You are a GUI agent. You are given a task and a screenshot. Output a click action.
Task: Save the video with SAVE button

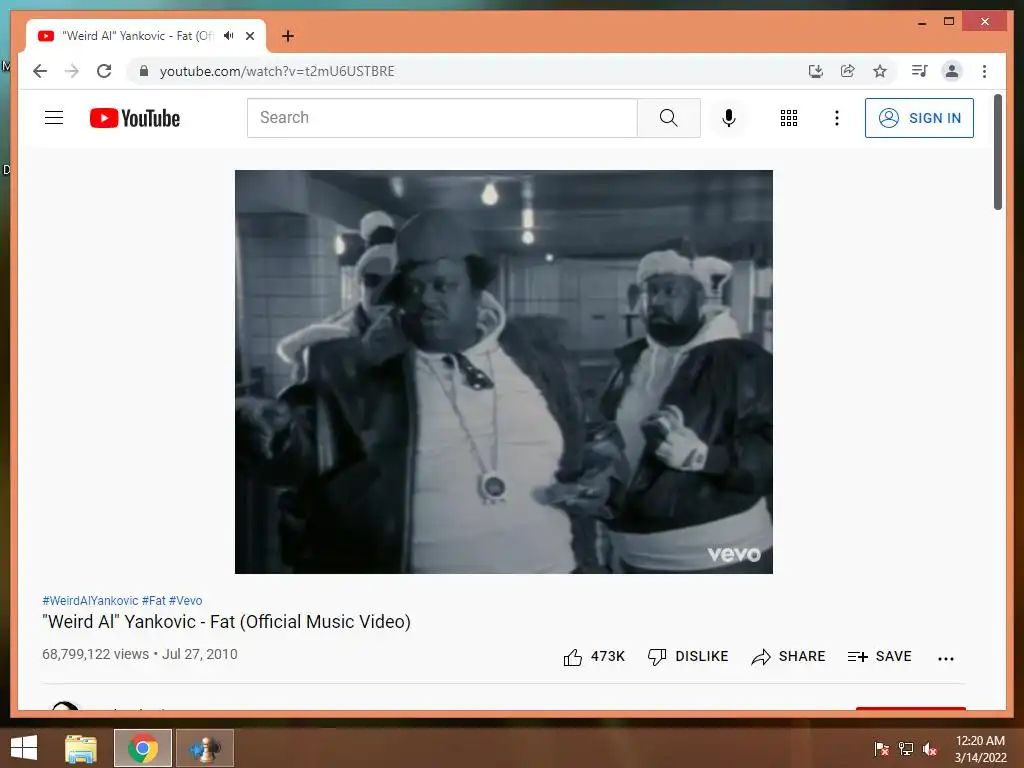(879, 657)
